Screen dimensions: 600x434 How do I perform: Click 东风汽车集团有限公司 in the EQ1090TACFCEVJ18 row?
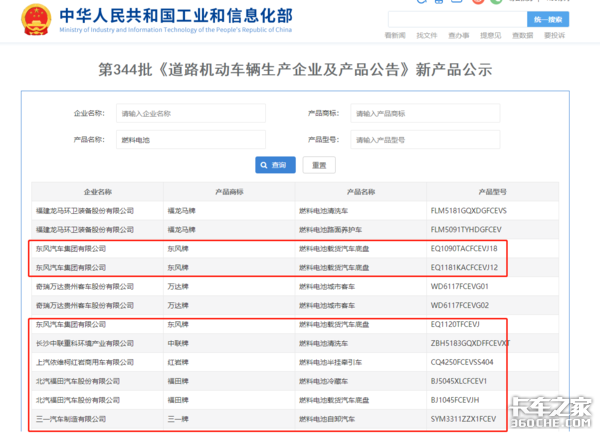click(x=71, y=249)
